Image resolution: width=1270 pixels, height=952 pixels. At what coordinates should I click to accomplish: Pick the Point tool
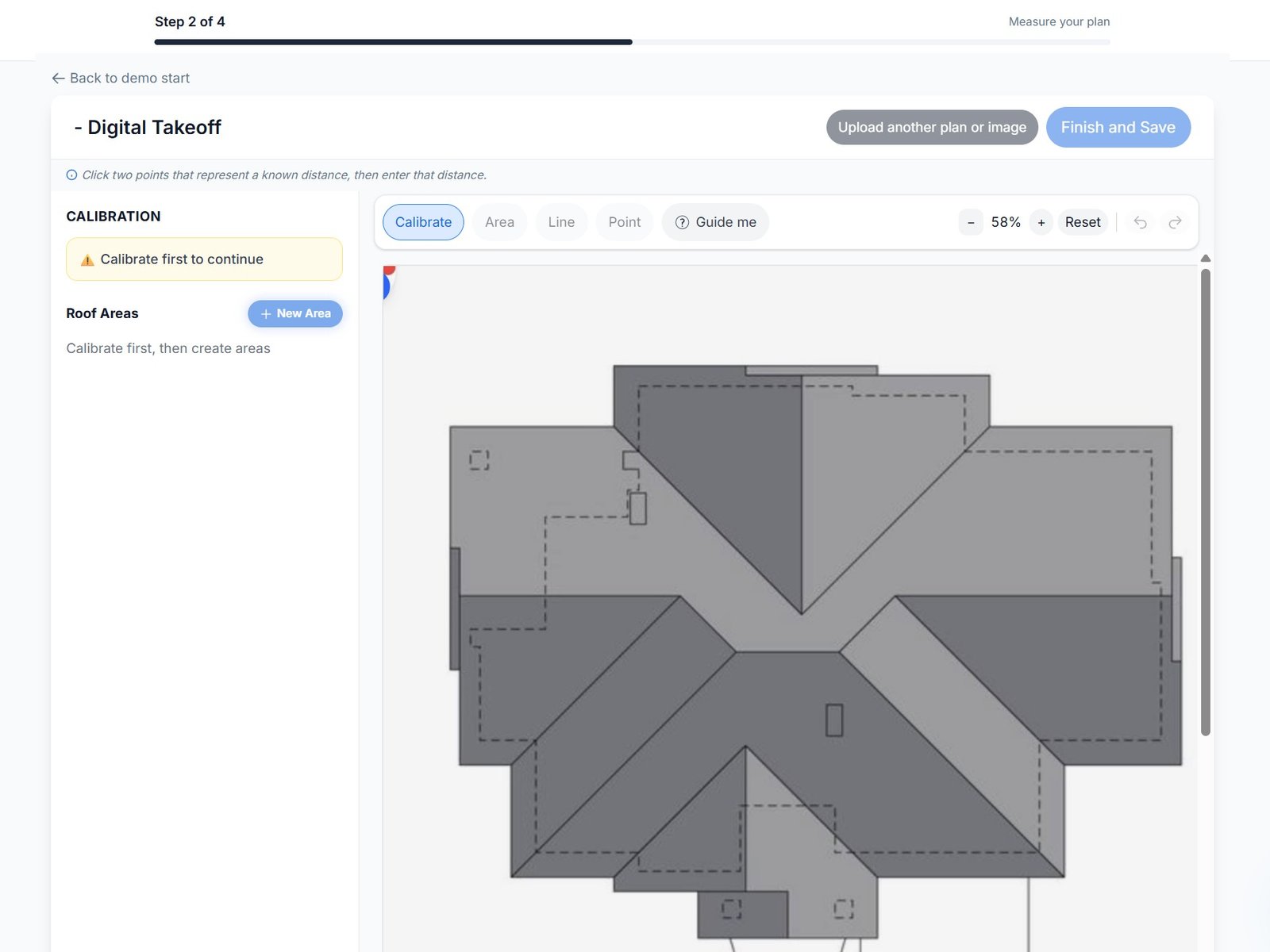[625, 222]
